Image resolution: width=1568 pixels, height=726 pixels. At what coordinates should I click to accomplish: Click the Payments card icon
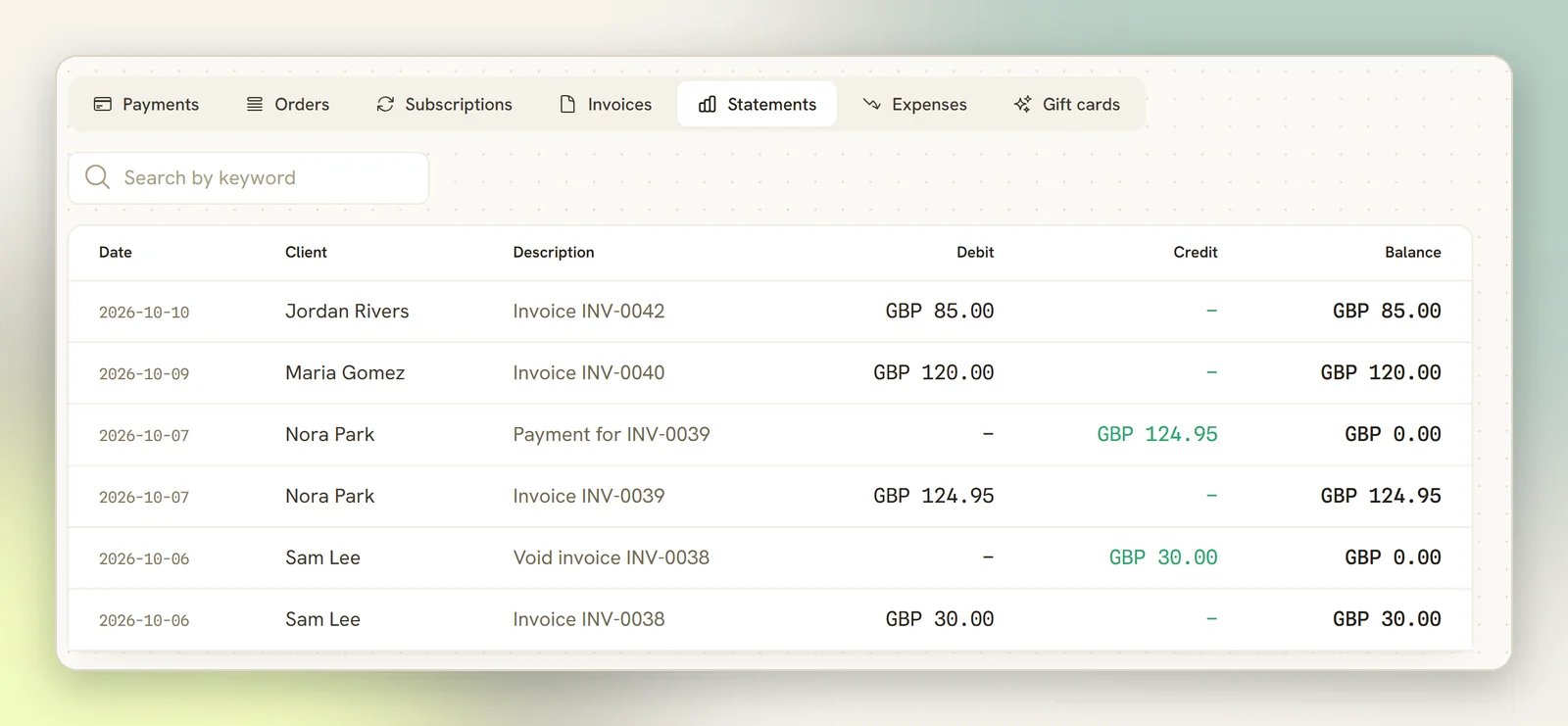pyautogui.click(x=103, y=104)
